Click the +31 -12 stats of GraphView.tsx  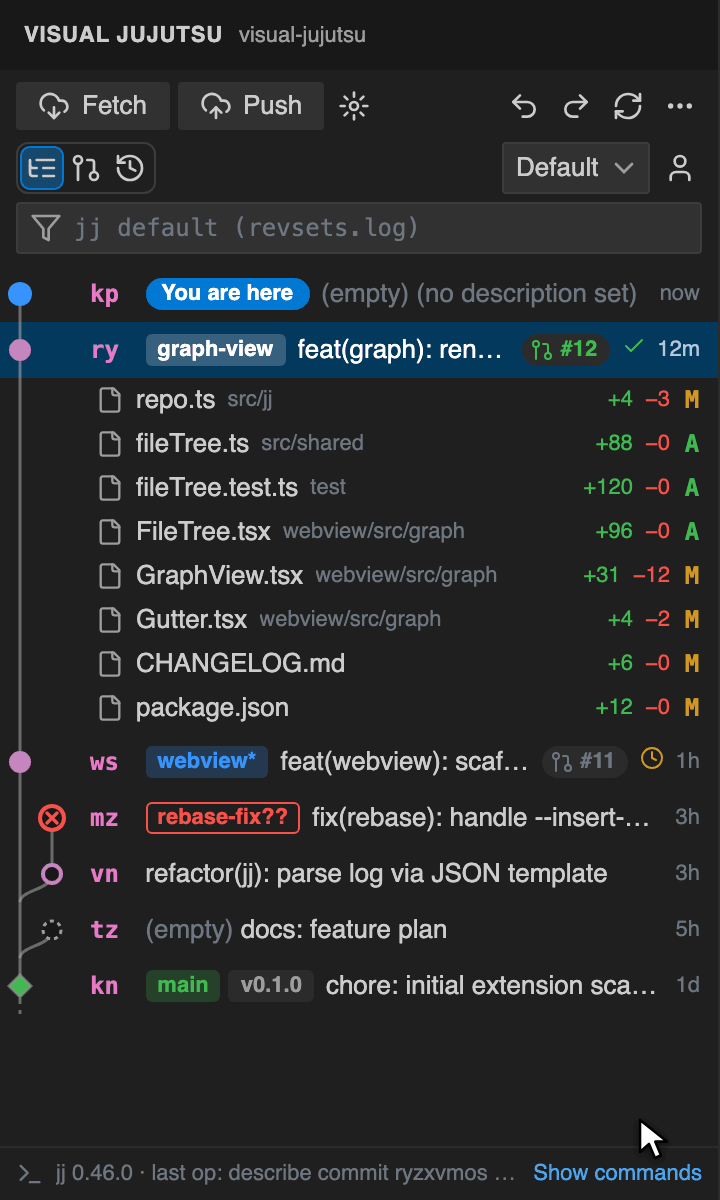point(627,575)
